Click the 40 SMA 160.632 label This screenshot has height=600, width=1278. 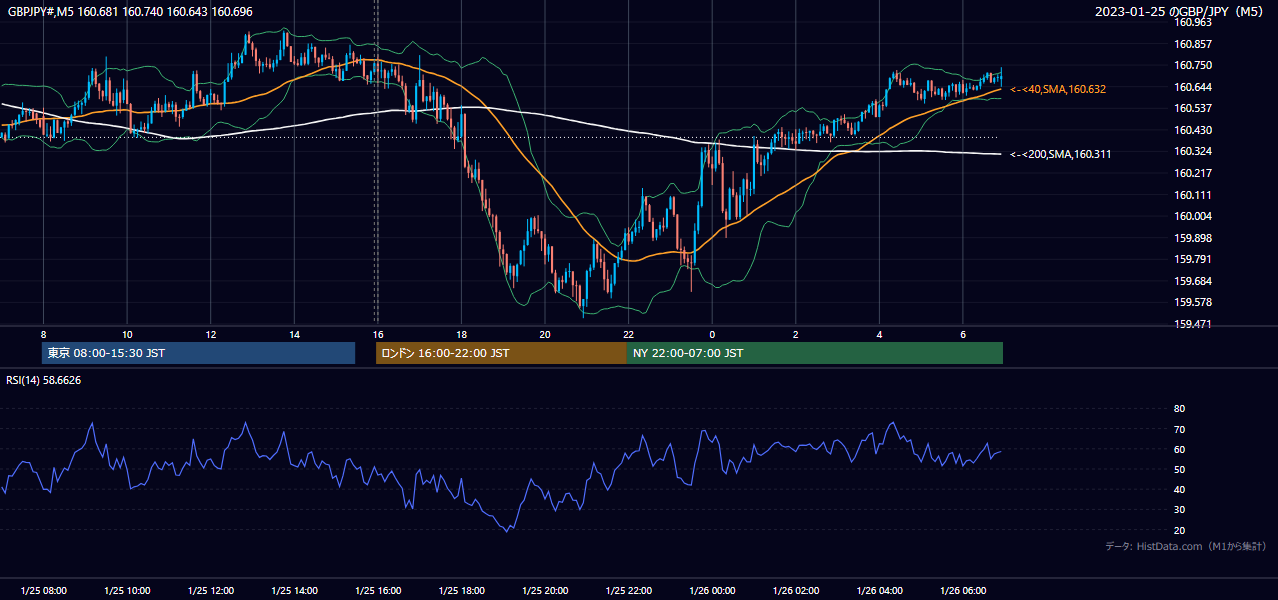1058,90
